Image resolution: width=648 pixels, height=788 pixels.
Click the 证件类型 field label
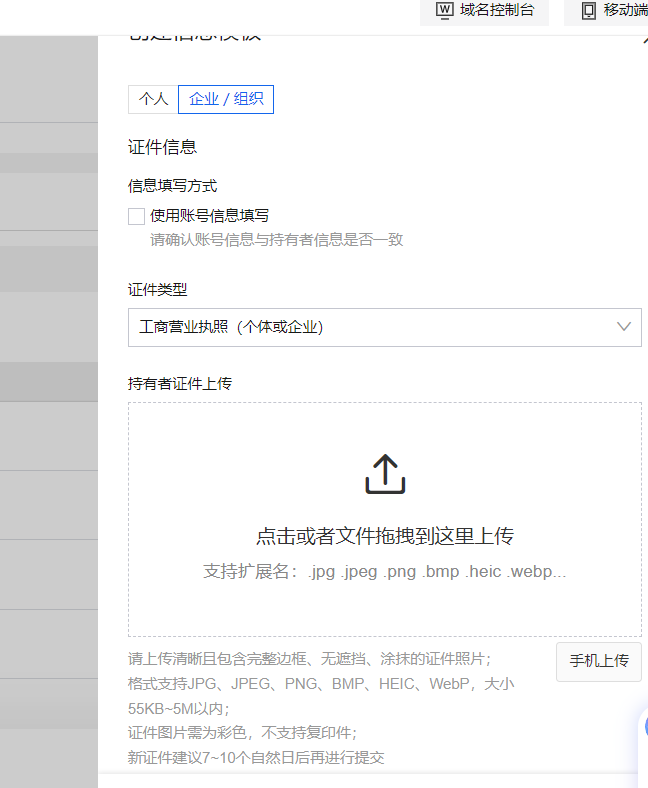pyautogui.click(x=157, y=290)
